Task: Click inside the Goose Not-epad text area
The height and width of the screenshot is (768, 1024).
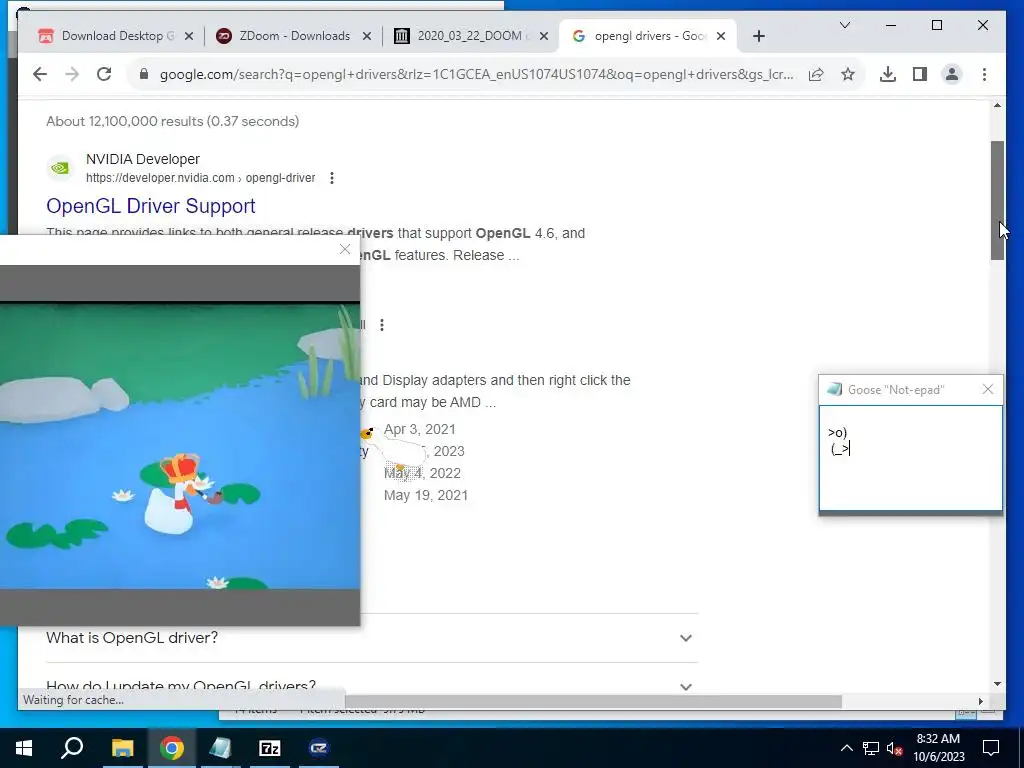Action: 910,457
